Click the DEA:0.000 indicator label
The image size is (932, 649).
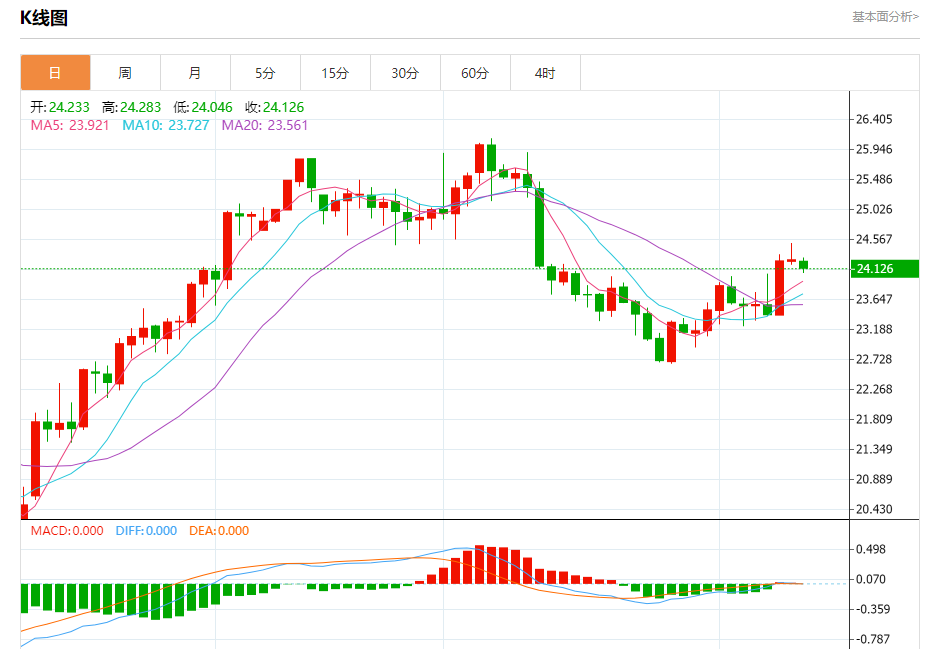click(x=219, y=531)
